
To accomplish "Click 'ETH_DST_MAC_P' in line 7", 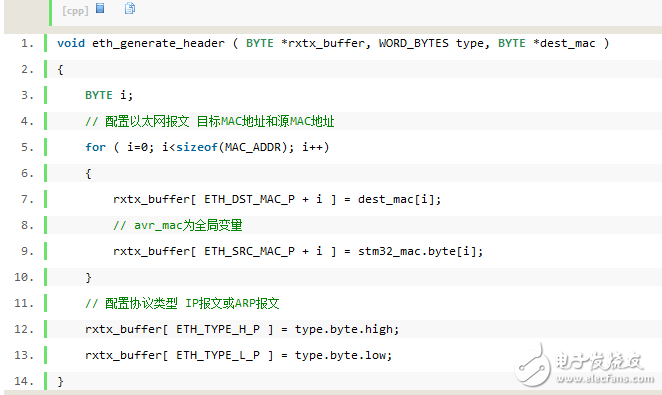I will pyautogui.click(x=249, y=199).
